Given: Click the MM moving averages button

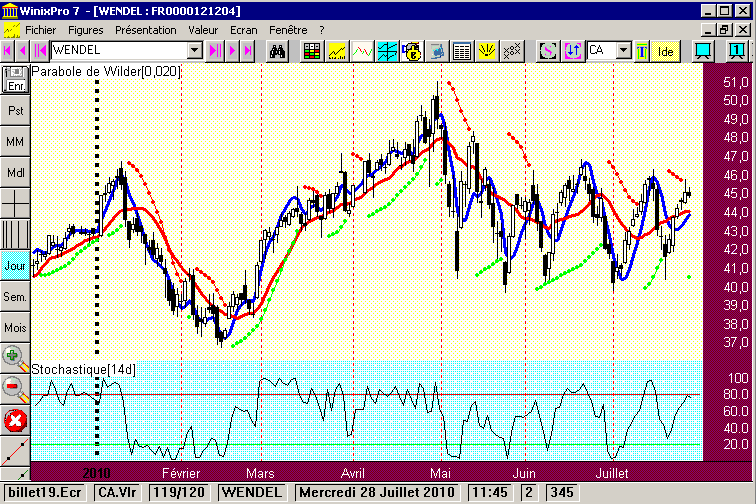Looking at the screenshot, I should tap(15, 141).
